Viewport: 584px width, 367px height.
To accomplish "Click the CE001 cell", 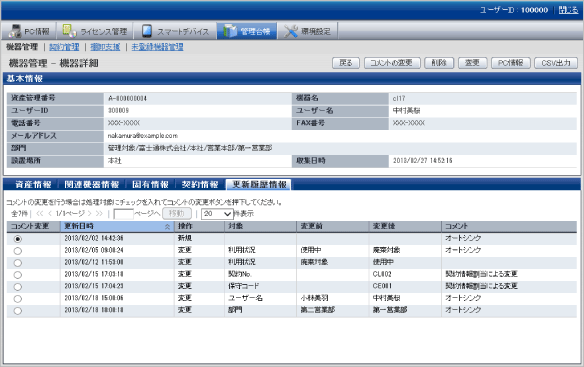I will [382, 286].
